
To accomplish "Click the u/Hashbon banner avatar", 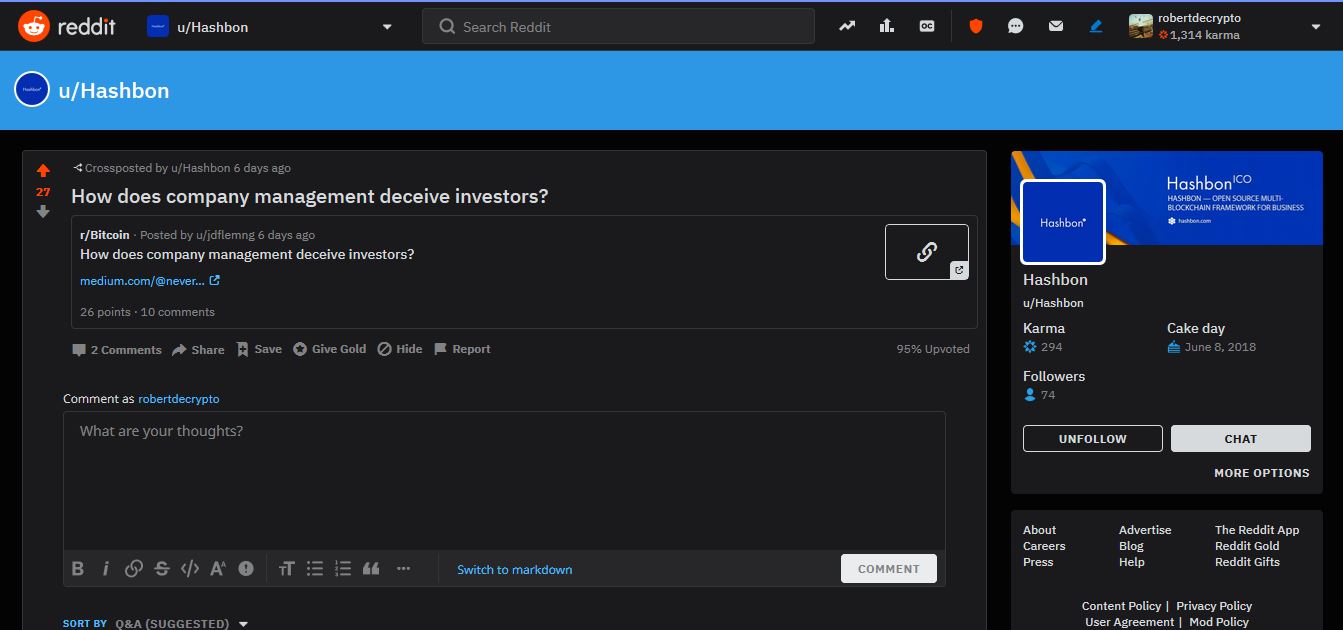I will coord(32,89).
